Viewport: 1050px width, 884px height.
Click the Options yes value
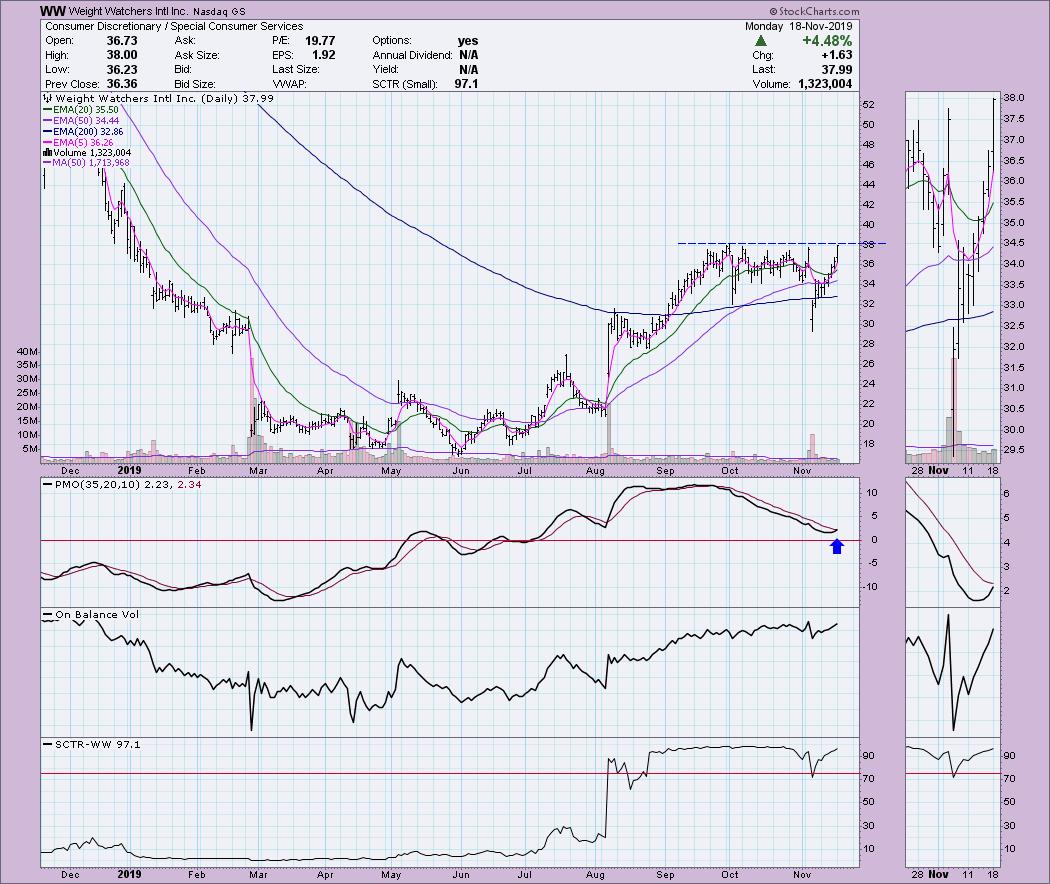point(468,41)
